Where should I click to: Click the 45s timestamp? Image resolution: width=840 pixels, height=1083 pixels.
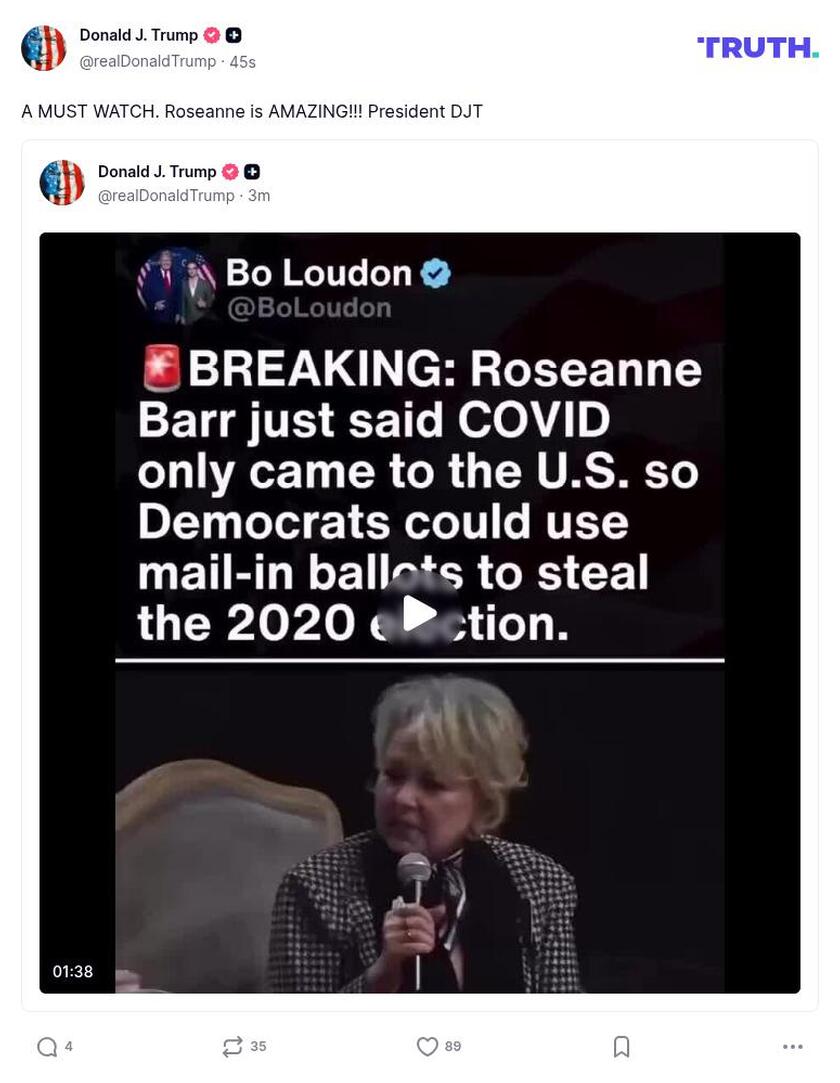[x=242, y=61]
